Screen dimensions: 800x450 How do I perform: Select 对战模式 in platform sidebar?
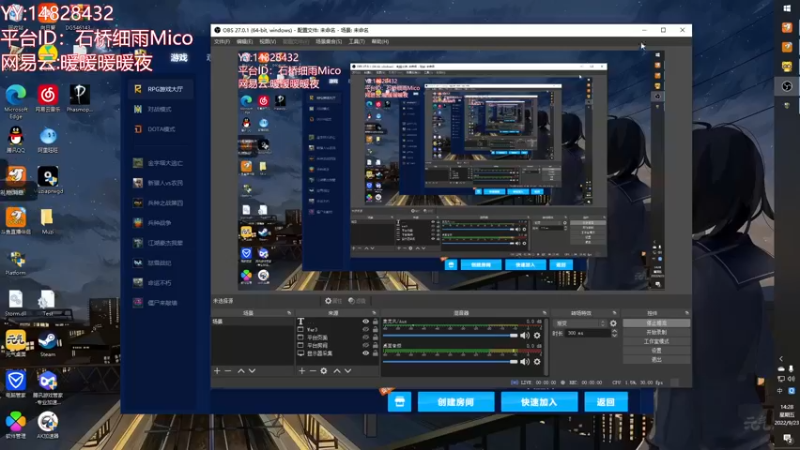[x=160, y=109]
